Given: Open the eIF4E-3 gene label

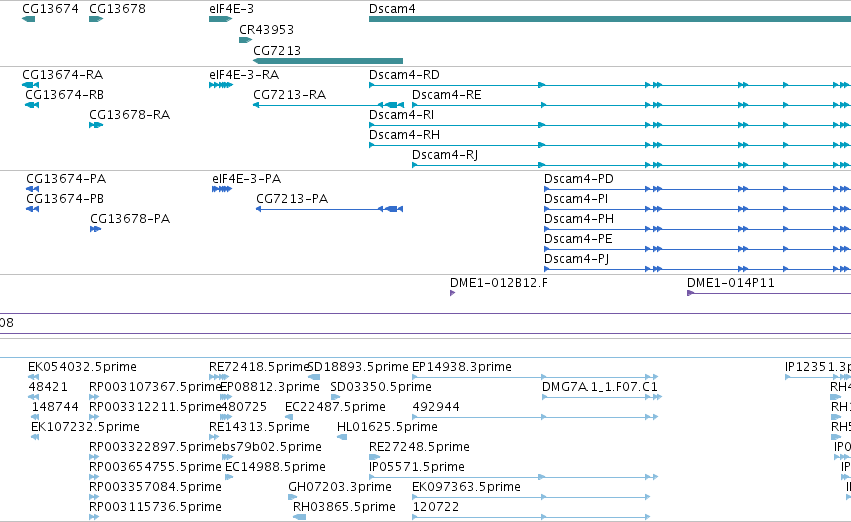Looking at the screenshot, I should pos(231,9).
